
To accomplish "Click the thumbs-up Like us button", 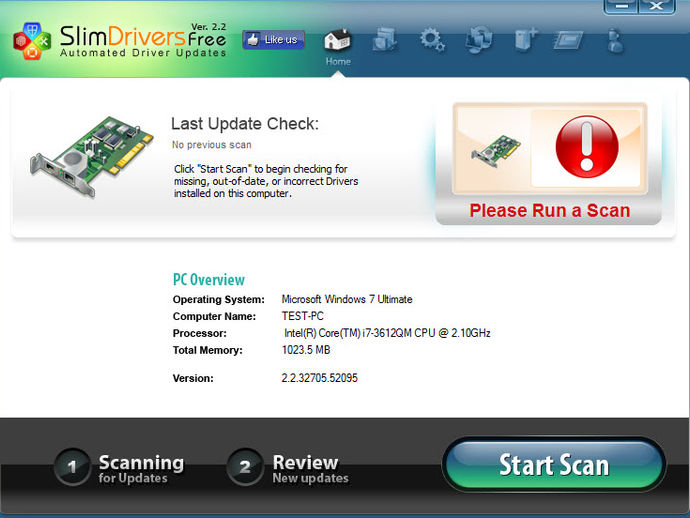I will (273, 40).
